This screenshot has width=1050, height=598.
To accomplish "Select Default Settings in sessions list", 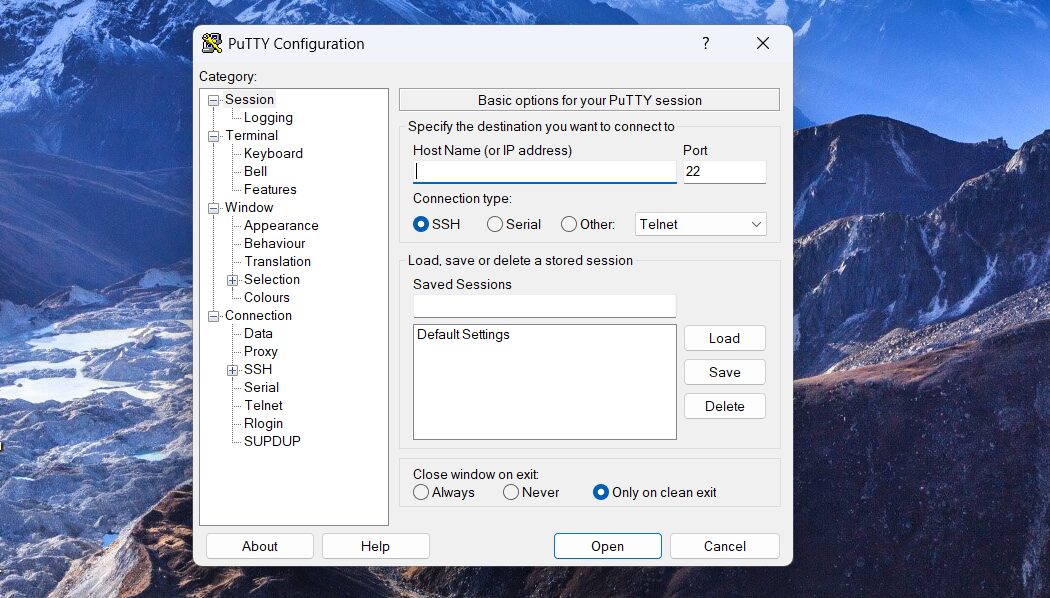I will pos(463,335).
